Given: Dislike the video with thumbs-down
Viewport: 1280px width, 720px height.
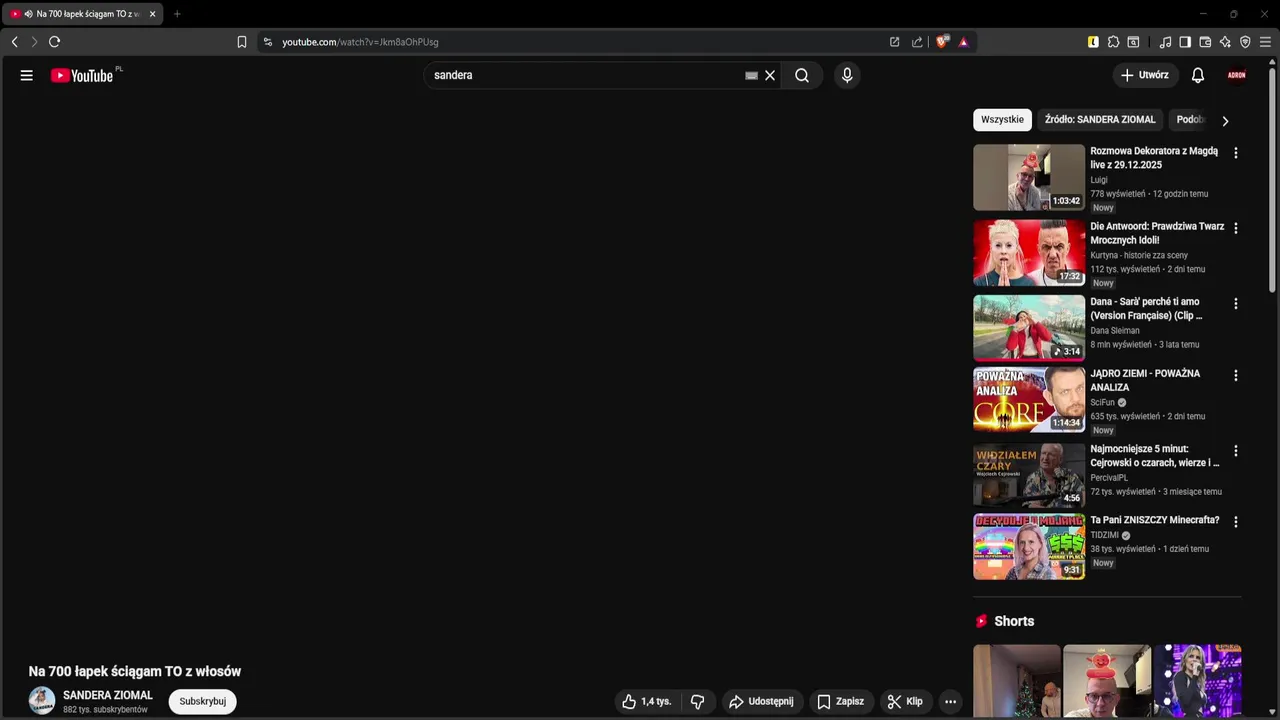Looking at the screenshot, I should 698,701.
